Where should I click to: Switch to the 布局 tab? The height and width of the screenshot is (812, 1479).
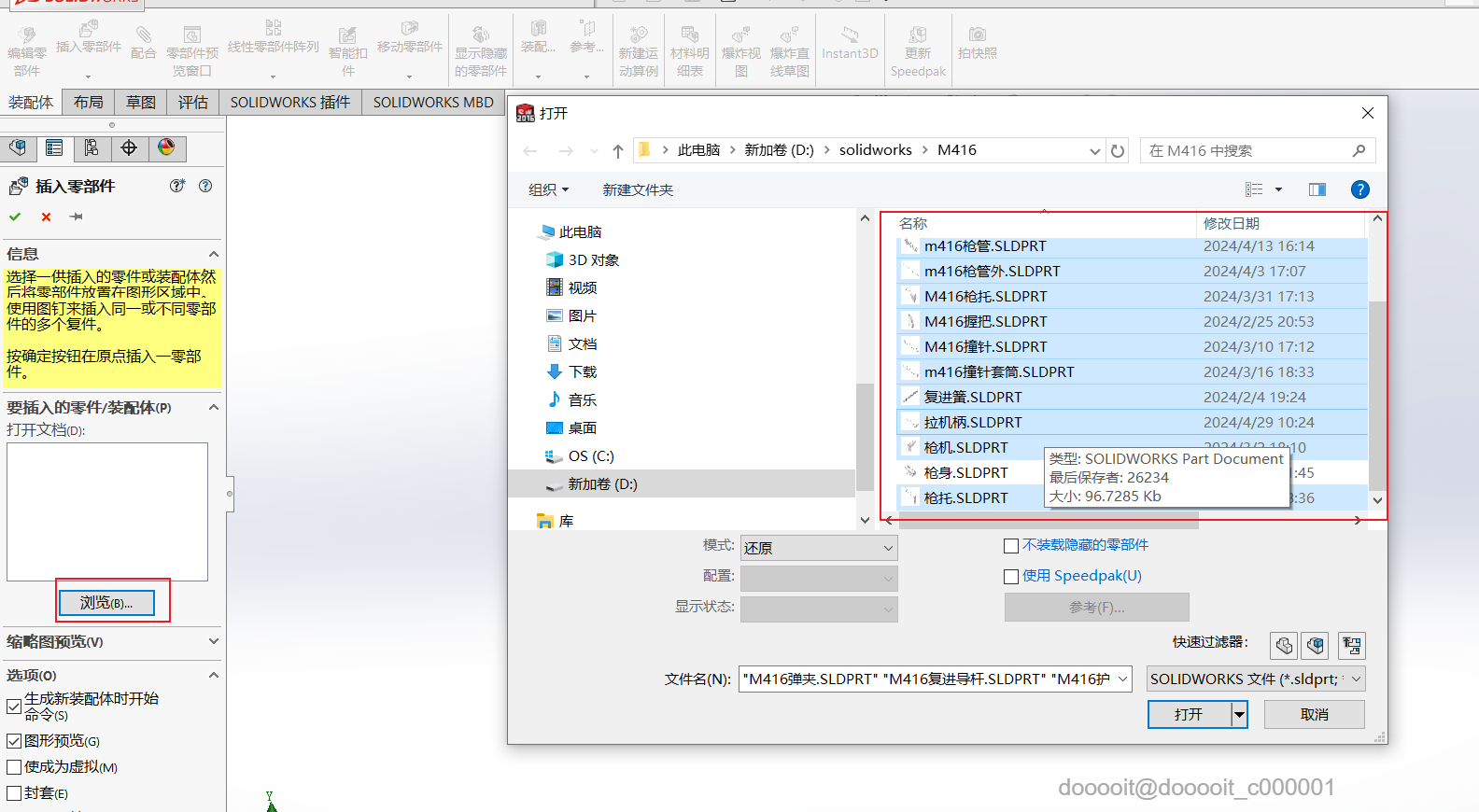[89, 103]
